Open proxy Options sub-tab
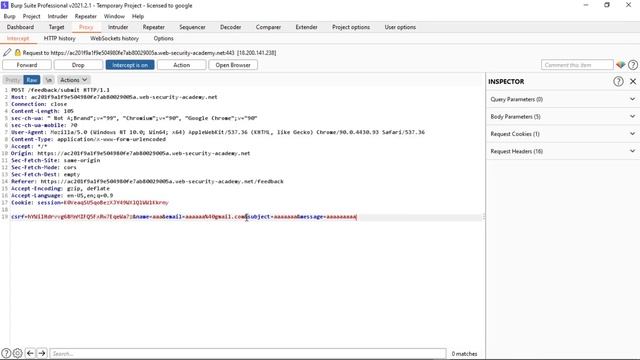 click(164, 38)
